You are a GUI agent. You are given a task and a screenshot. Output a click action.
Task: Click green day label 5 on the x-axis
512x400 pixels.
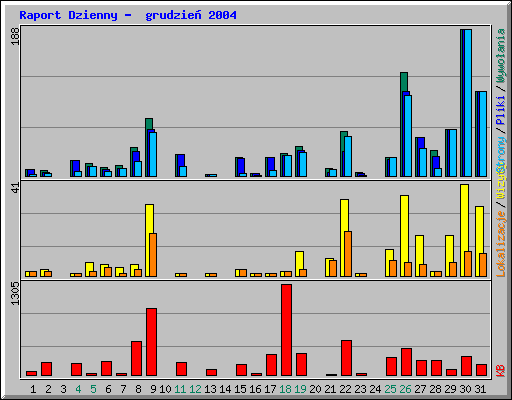point(93,389)
